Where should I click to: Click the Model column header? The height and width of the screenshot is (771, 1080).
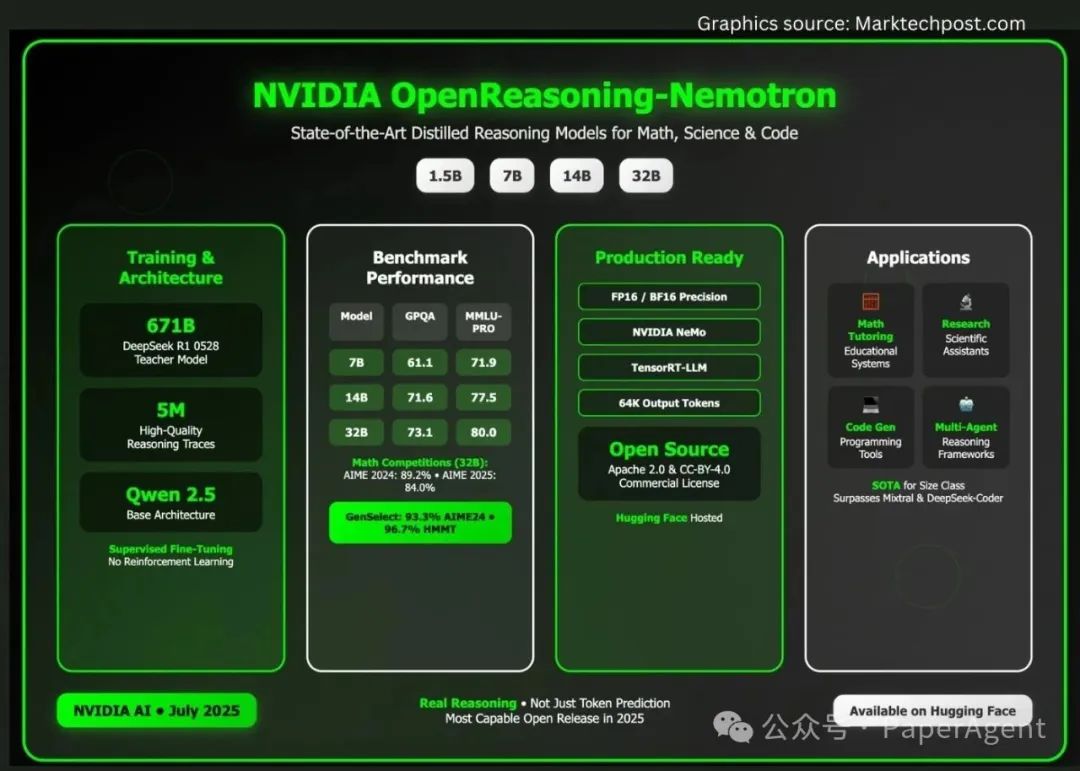356,322
